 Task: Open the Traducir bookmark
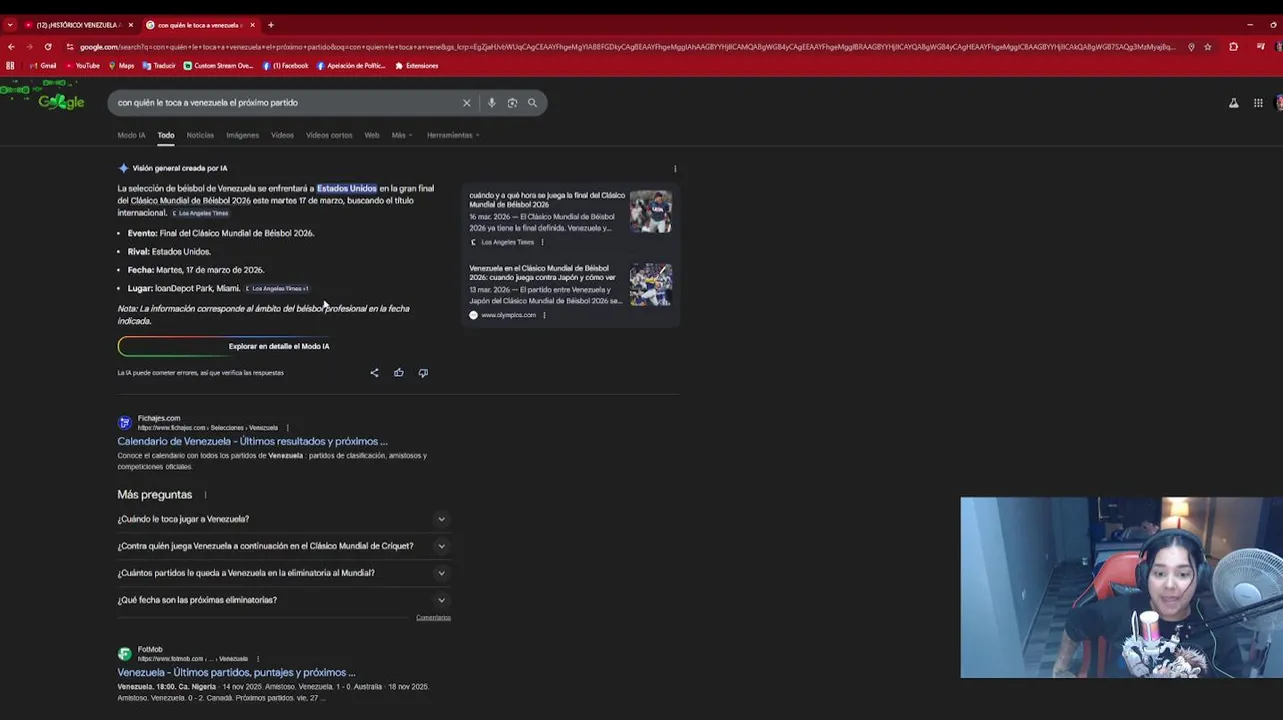(159, 66)
